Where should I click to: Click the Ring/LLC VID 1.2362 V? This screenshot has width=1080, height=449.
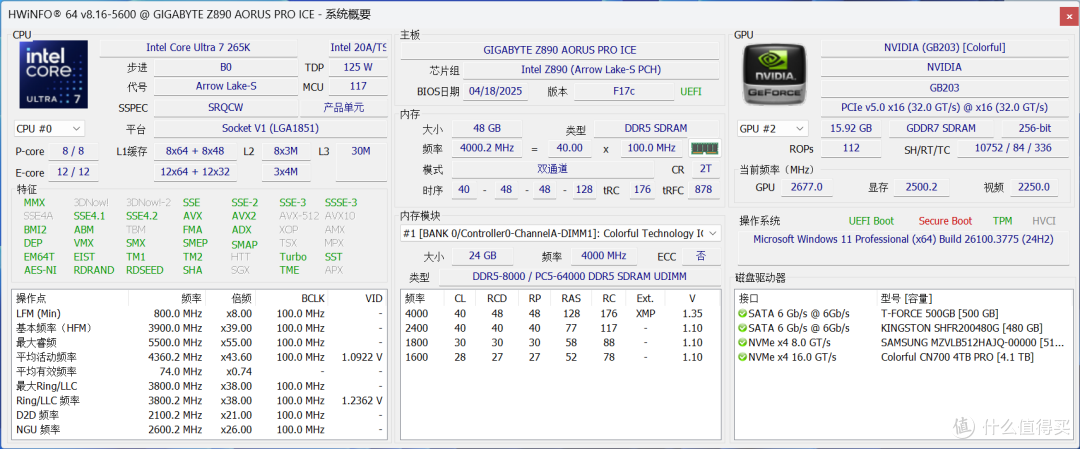(x=362, y=401)
